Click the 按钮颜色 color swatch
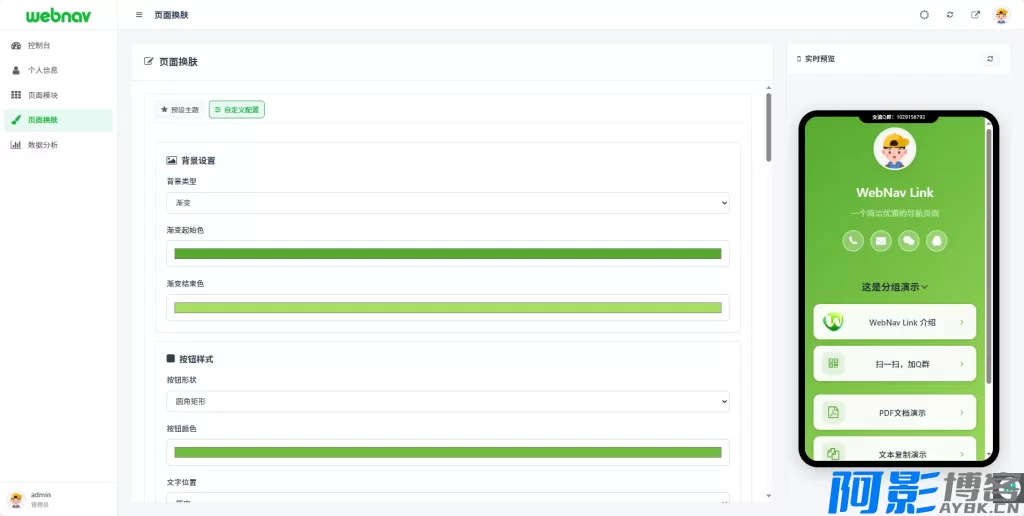 447,452
